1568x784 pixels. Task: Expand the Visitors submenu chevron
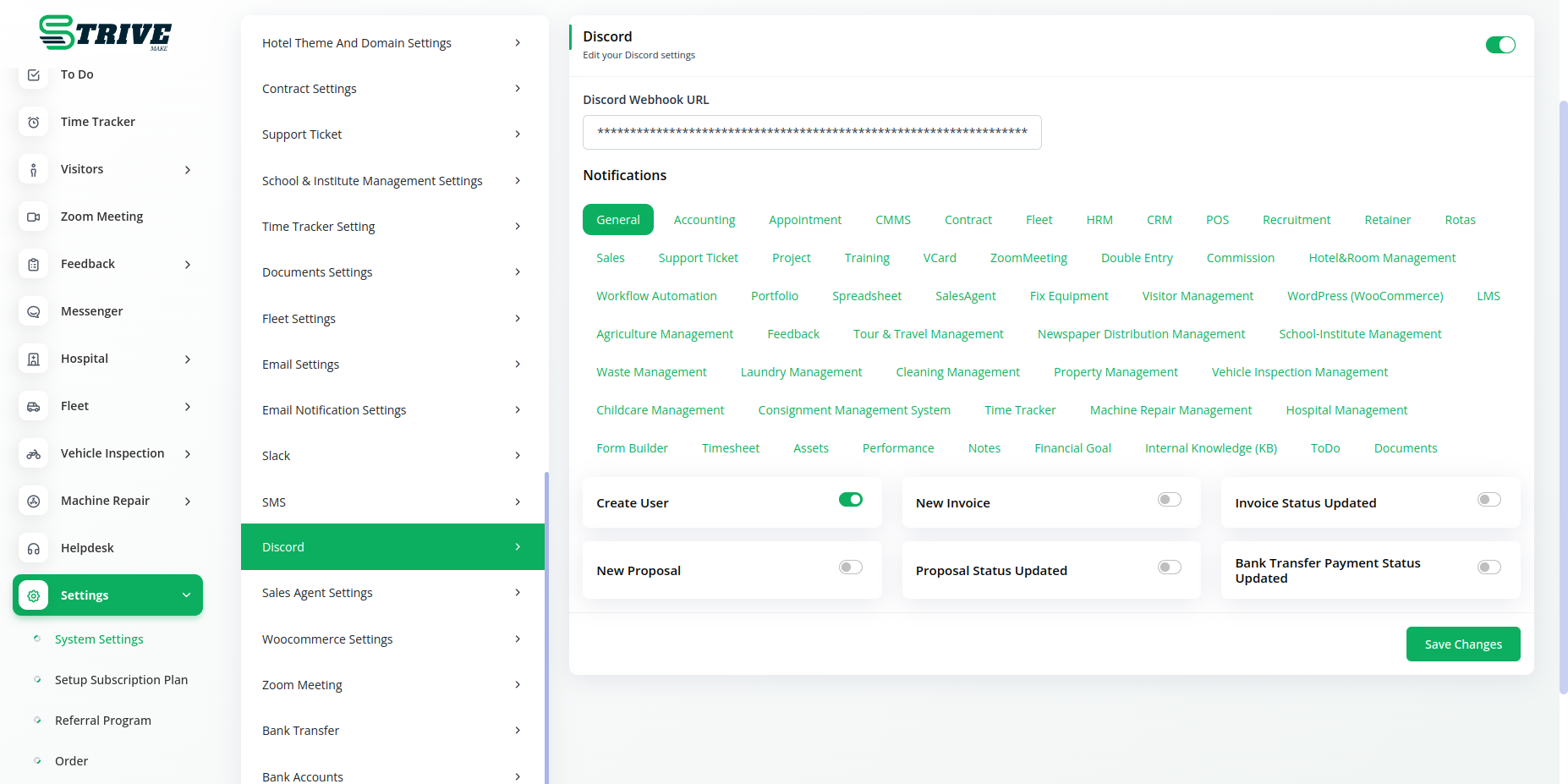[188, 170]
